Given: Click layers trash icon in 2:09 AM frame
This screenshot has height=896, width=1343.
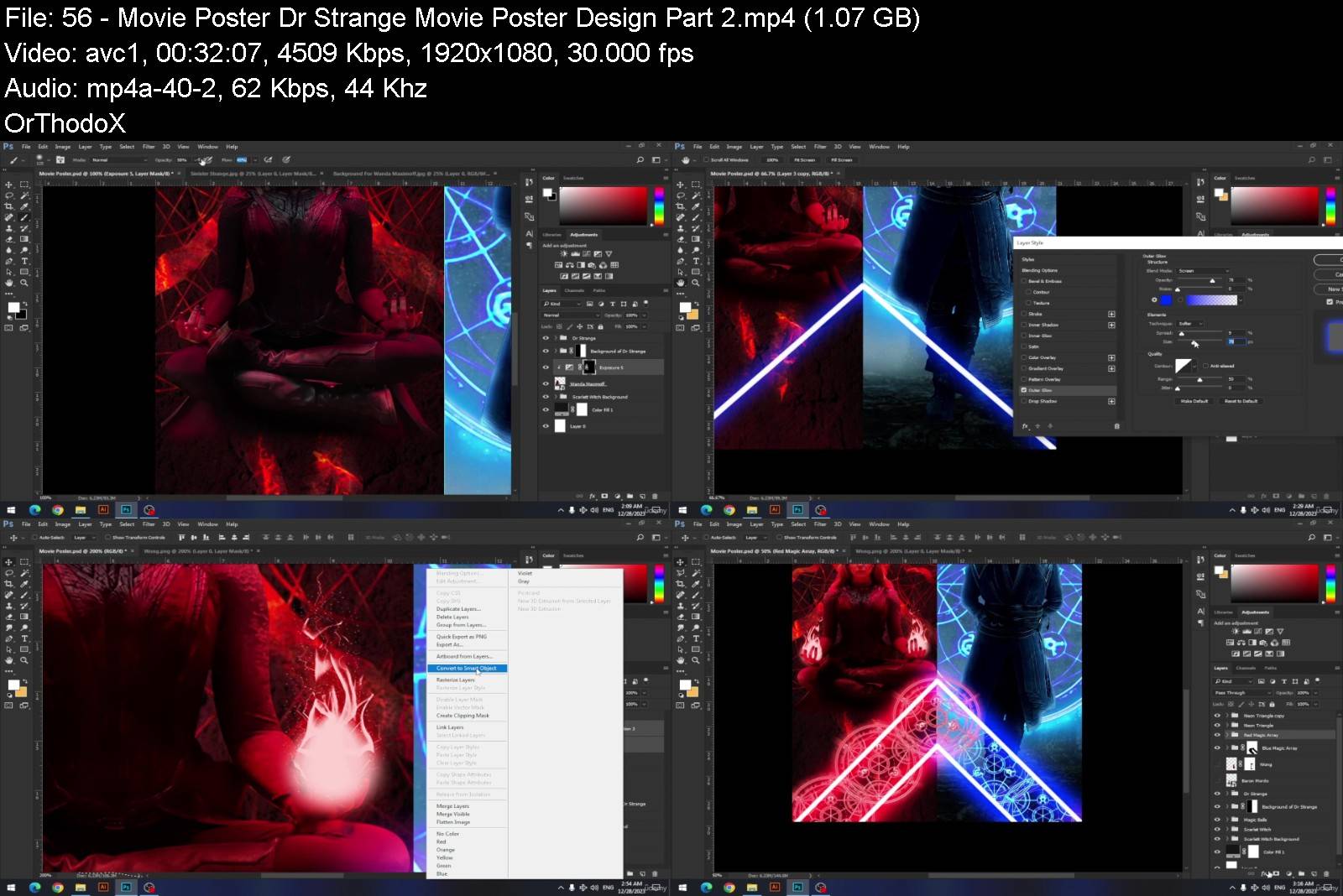Looking at the screenshot, I should (x=655, y=496).
